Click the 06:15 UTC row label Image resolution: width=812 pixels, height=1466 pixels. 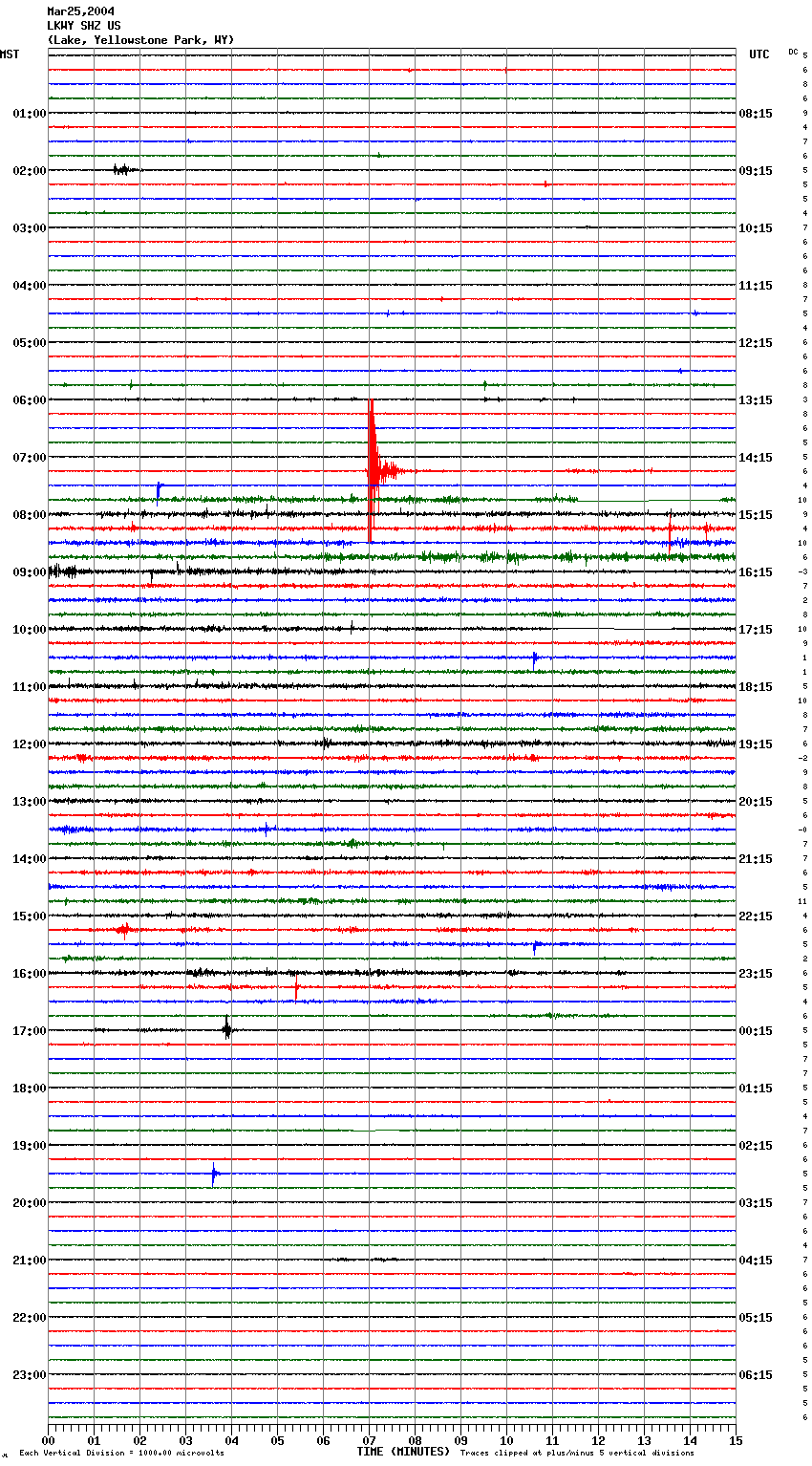point(756,1375)
